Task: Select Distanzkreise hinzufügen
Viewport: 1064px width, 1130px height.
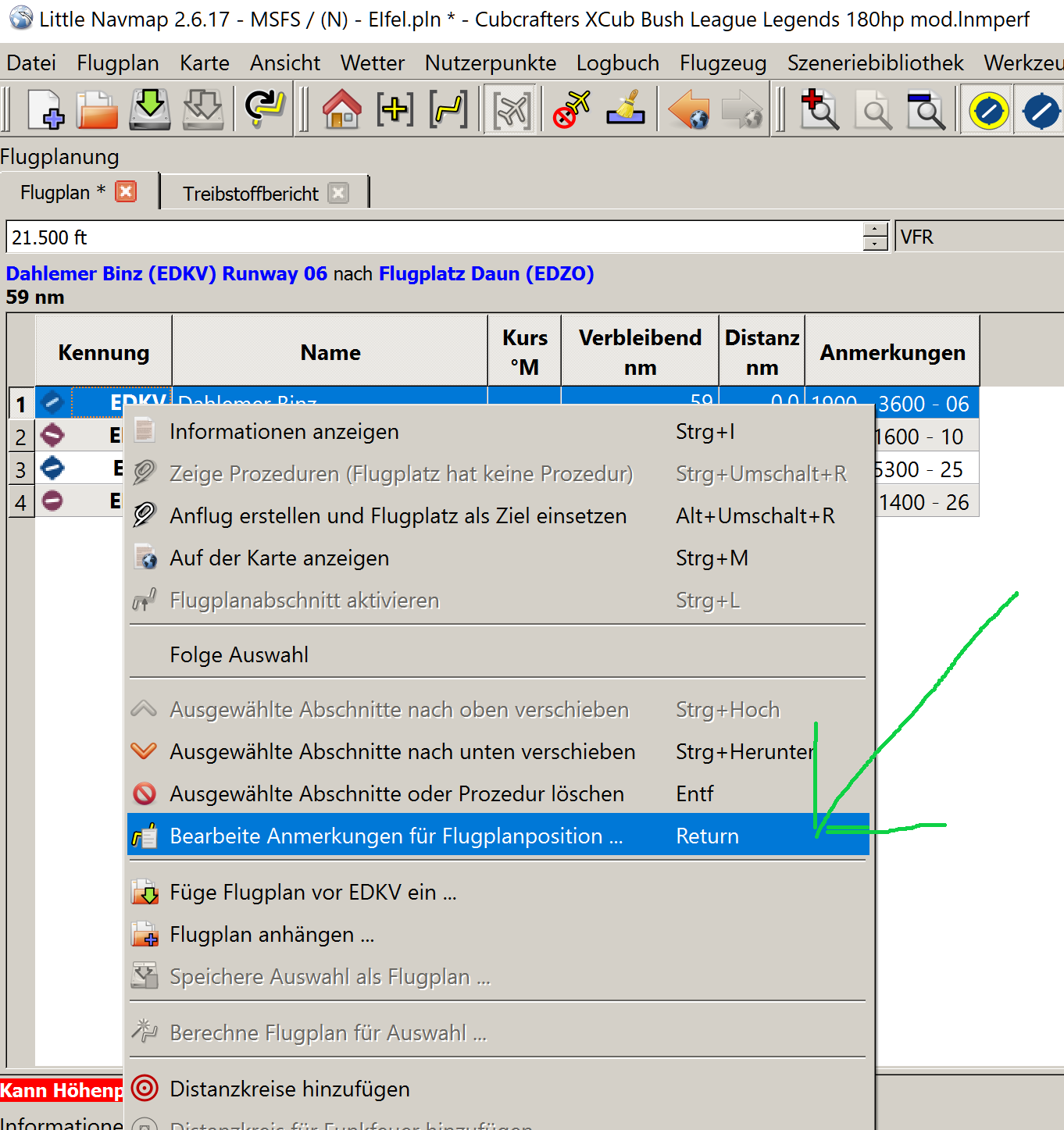Action: (498, 1089)
